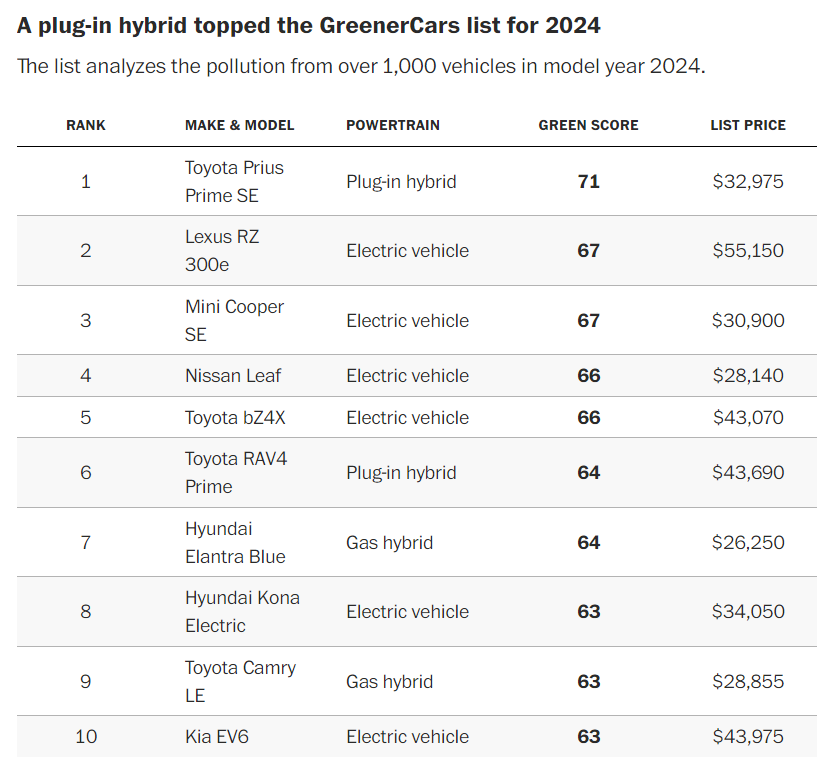Click the Toyota bZ4X model name

[235, 418]
